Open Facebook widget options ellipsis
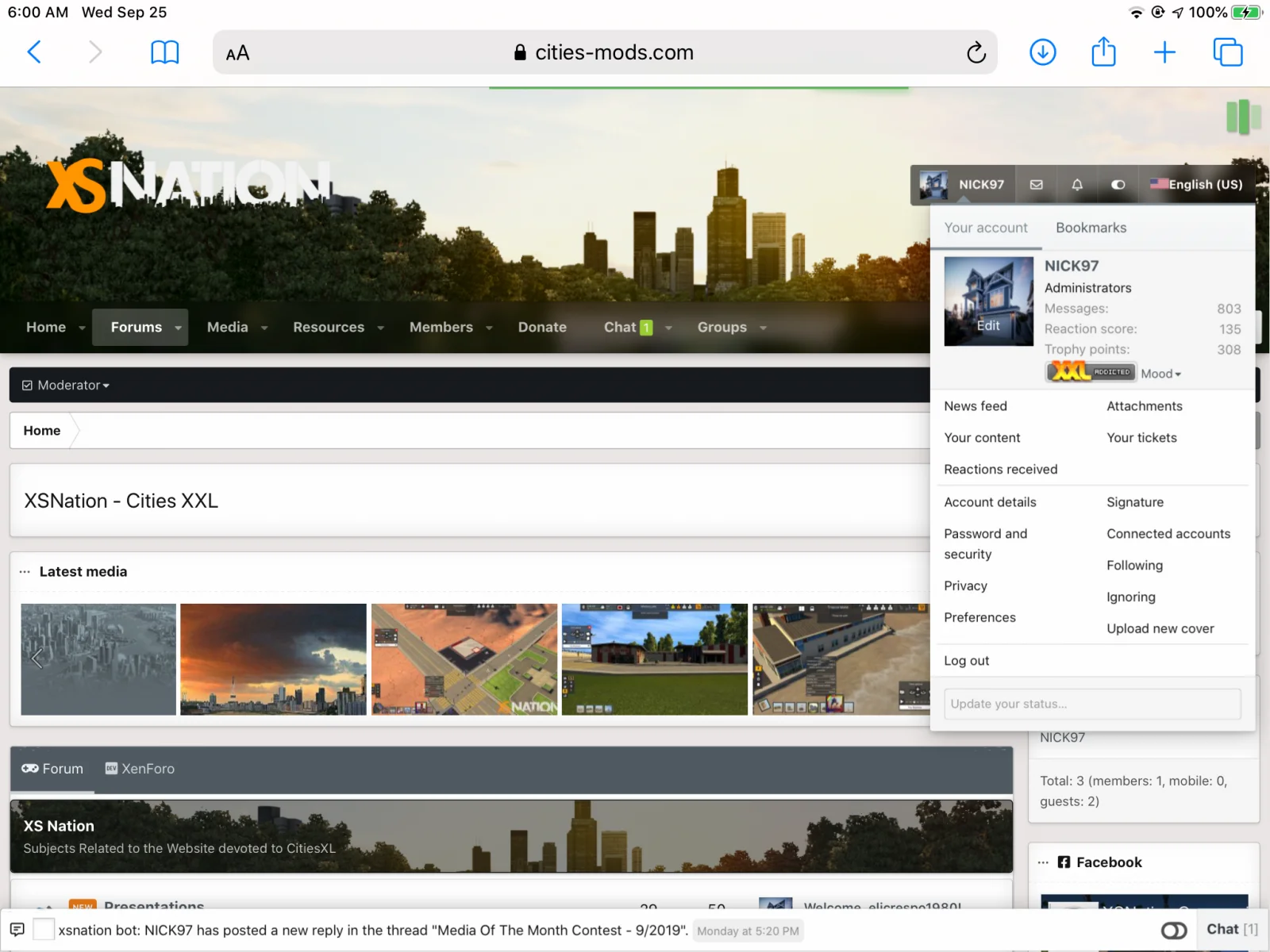 click(x=1043, y=862)
